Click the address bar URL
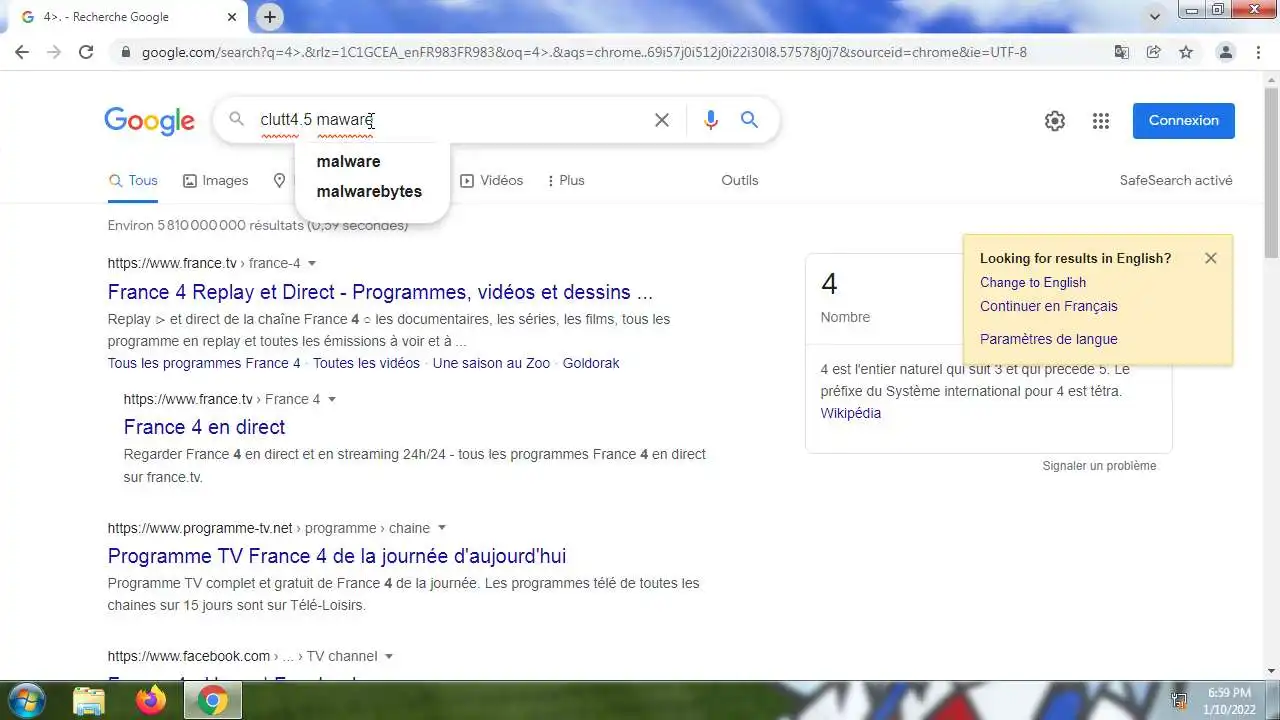The width and height of the screenshot is (1280, 720). click(x=584, y=52)
